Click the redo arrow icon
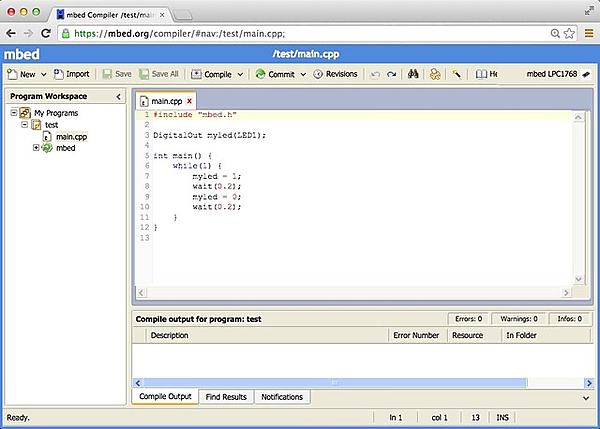Viewport: 600px width, 429px height. click(392, 74)
